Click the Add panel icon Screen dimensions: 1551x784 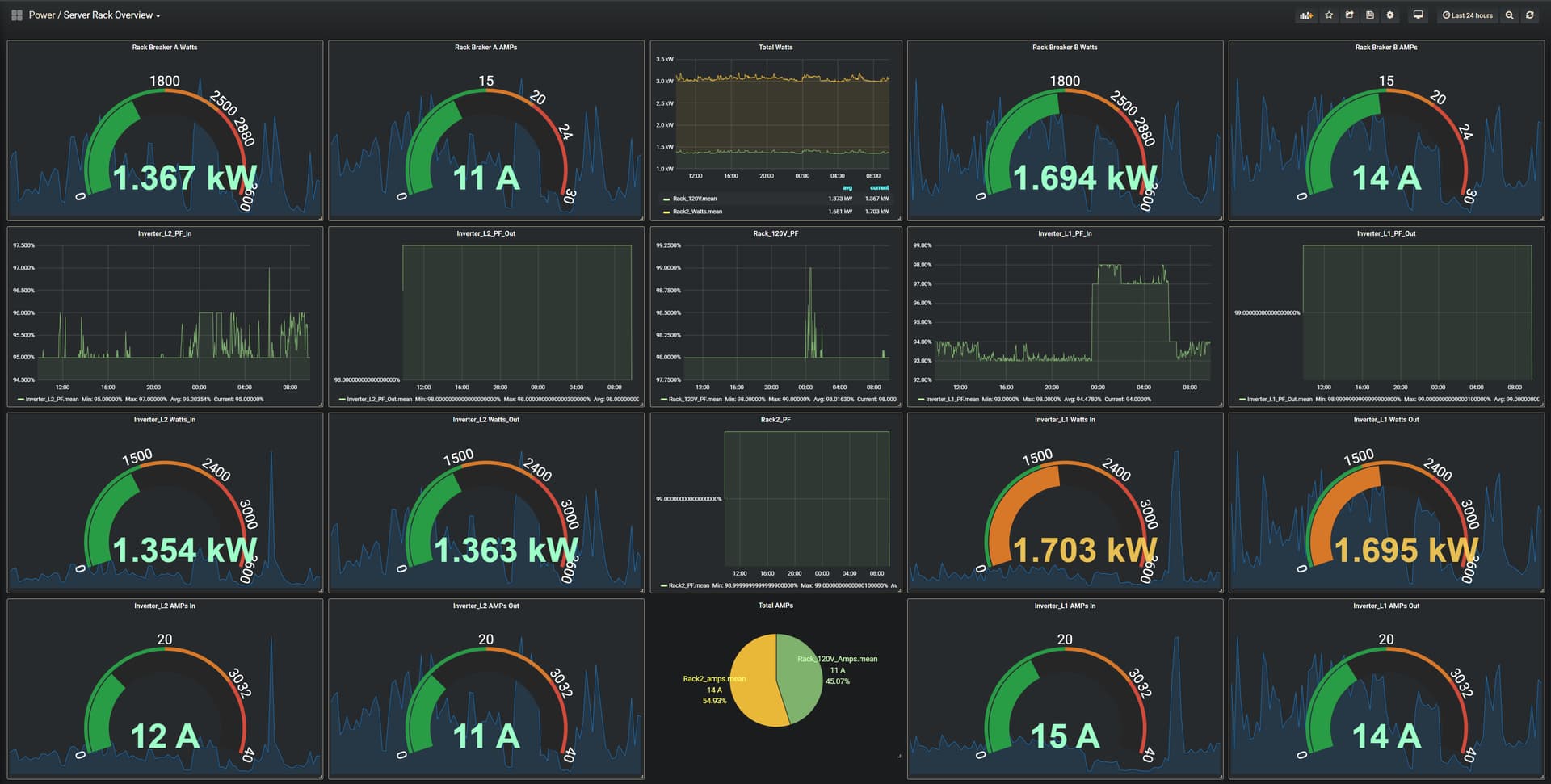(1305, 15)
